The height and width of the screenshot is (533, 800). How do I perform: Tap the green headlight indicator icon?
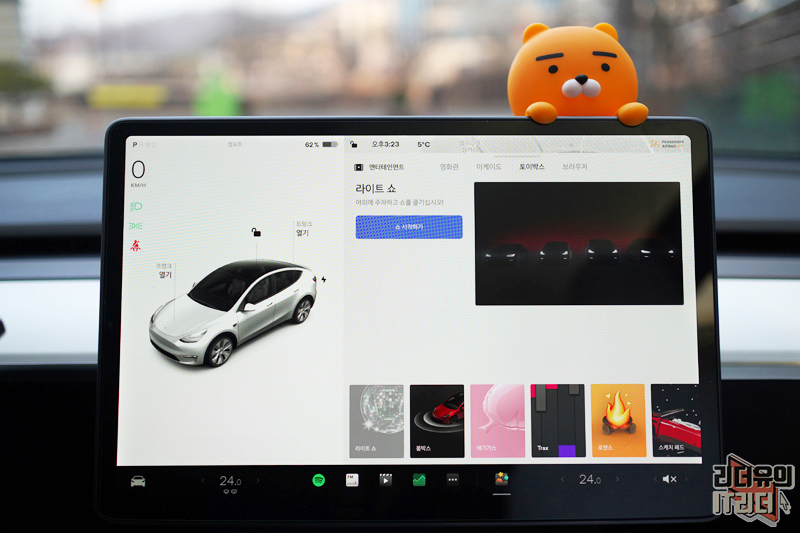[136, 207]
